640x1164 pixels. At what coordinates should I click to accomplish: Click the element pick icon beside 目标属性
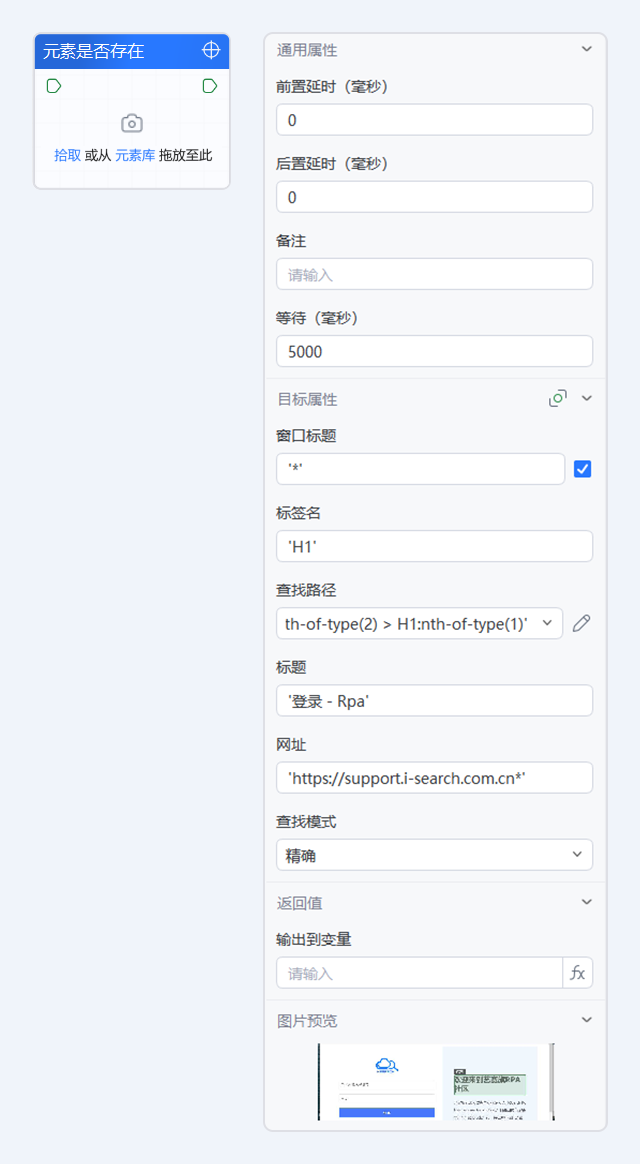558,399
